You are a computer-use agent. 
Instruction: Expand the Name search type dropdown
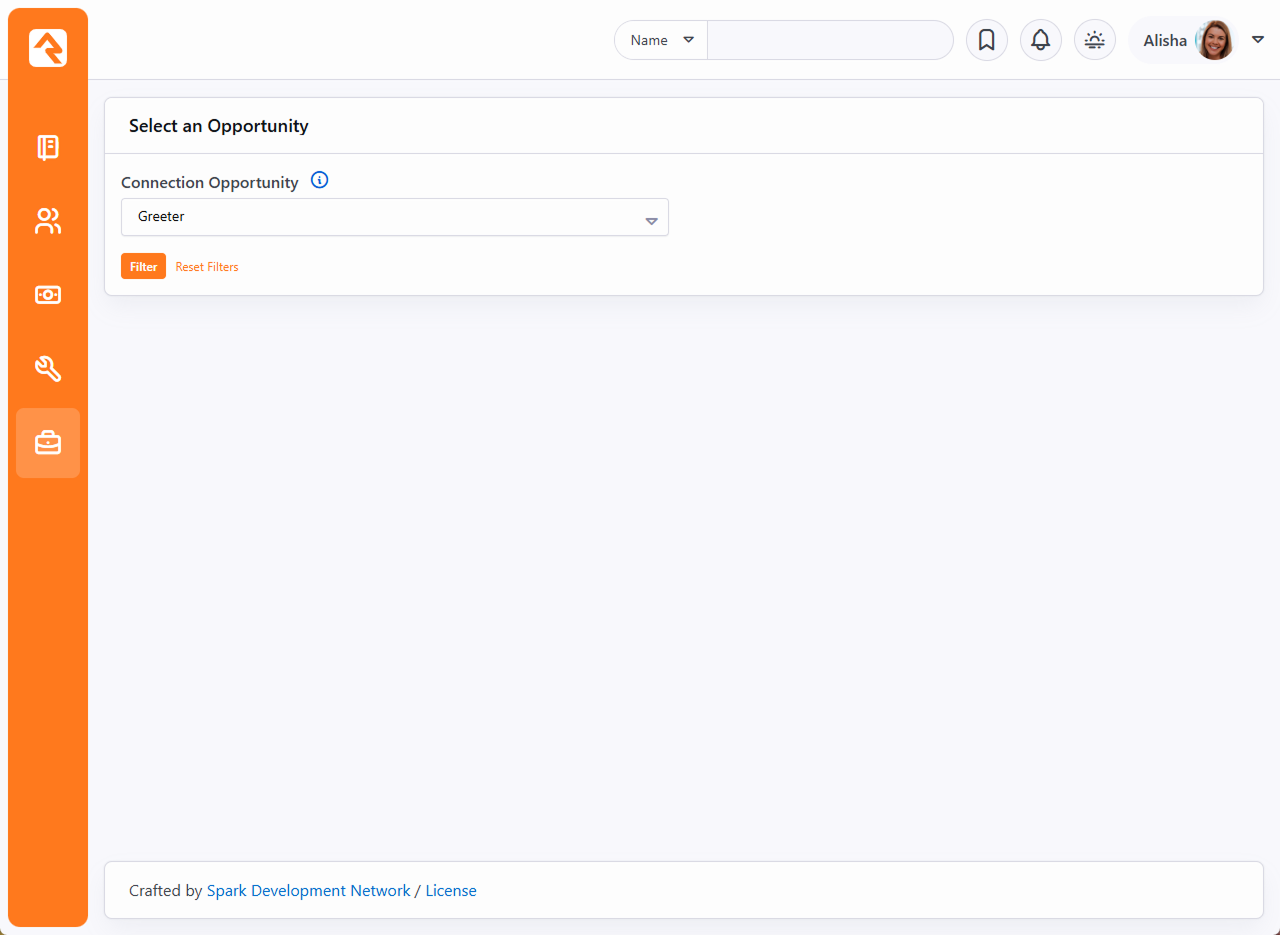661,40
